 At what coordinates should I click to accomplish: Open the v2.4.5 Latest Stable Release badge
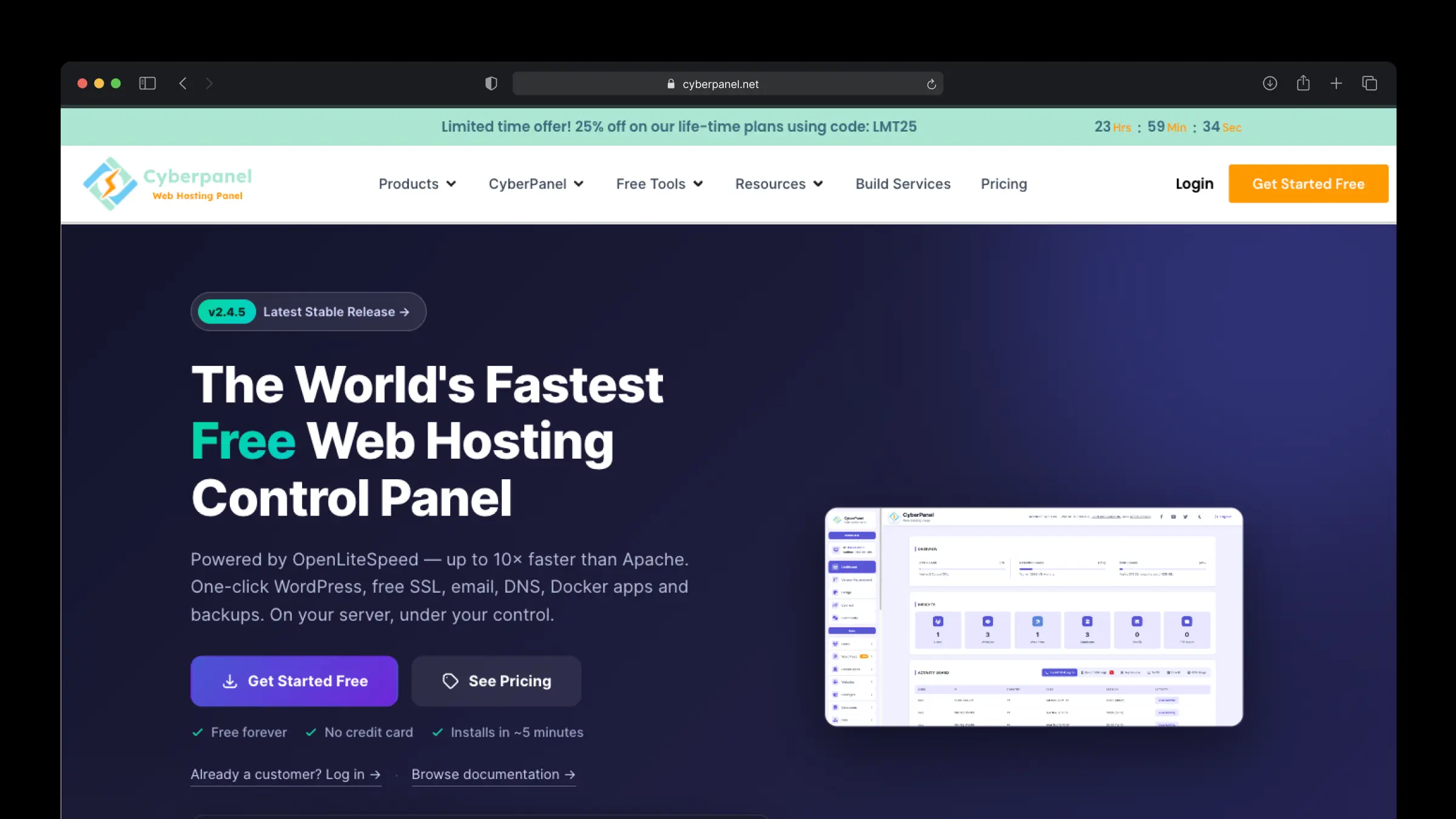(308, 312)
